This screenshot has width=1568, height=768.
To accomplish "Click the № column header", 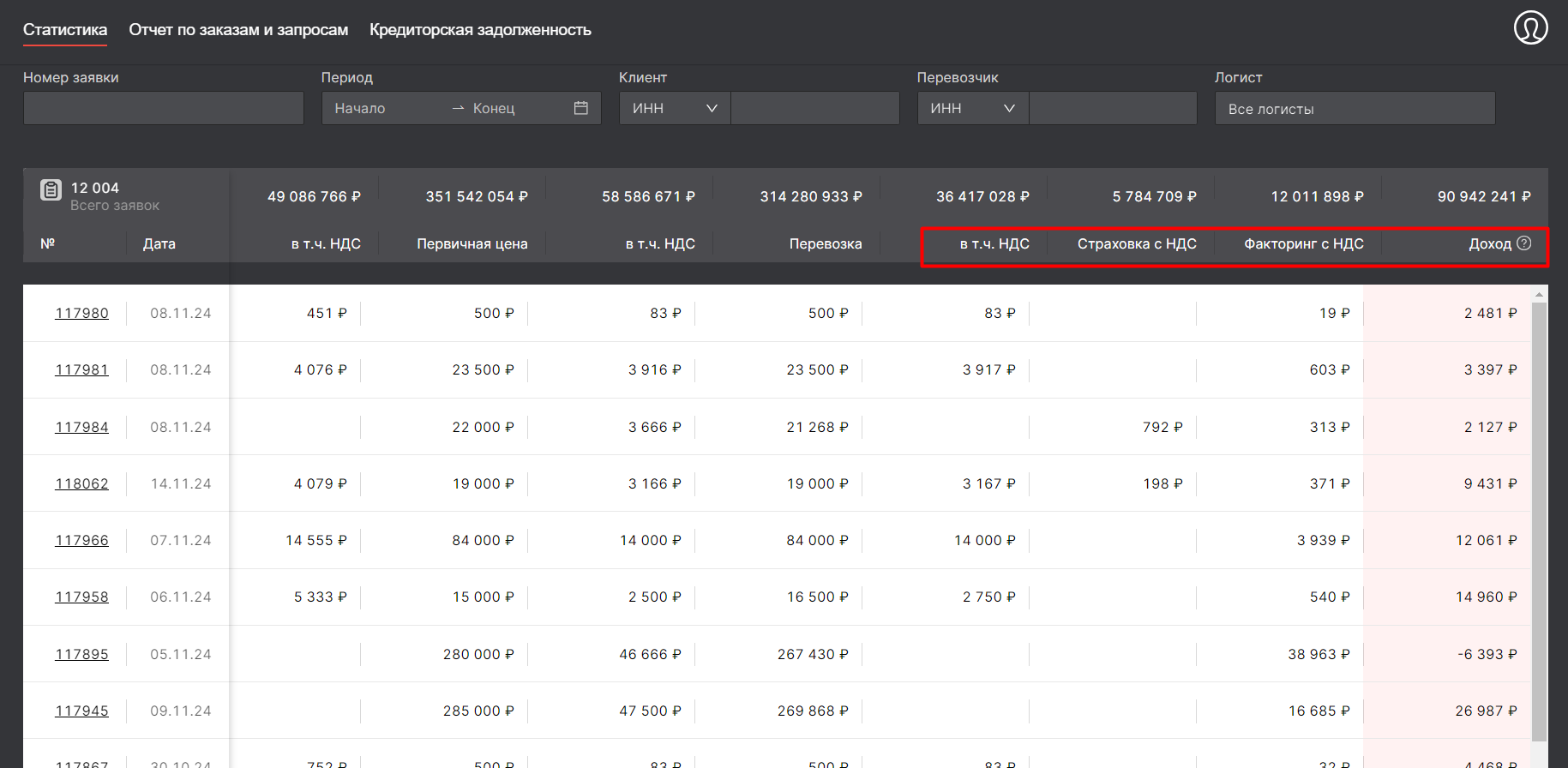I will [x=47, y=243].
